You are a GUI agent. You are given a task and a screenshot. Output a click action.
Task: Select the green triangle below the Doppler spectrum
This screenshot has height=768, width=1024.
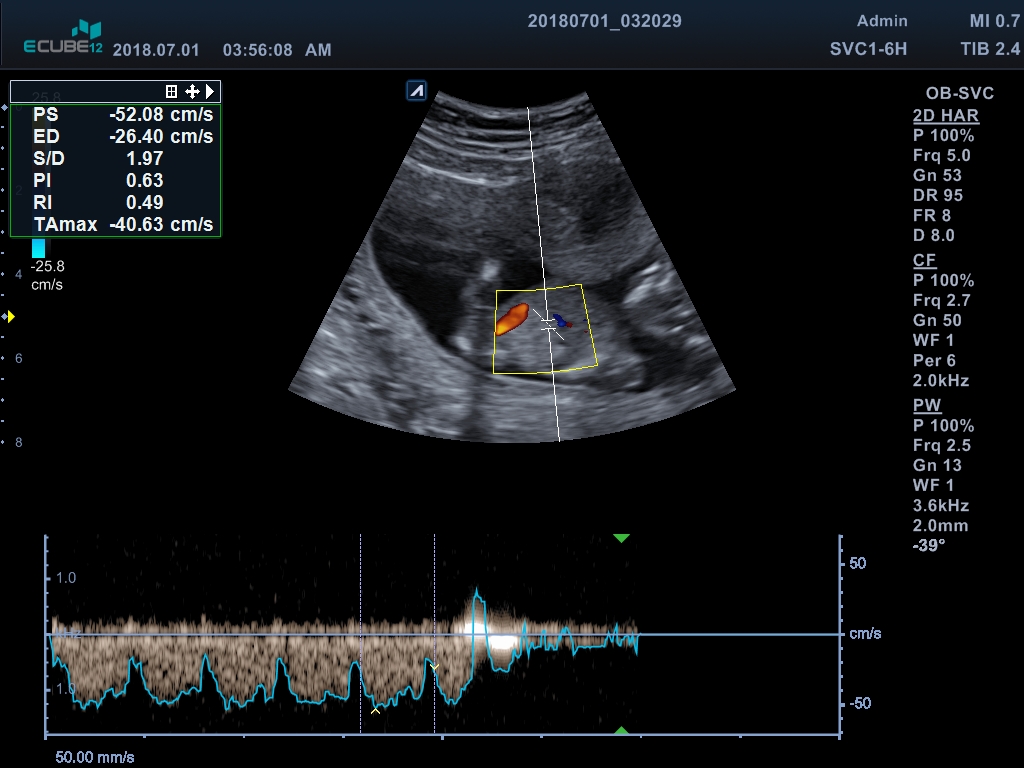(x=621, y=731)
